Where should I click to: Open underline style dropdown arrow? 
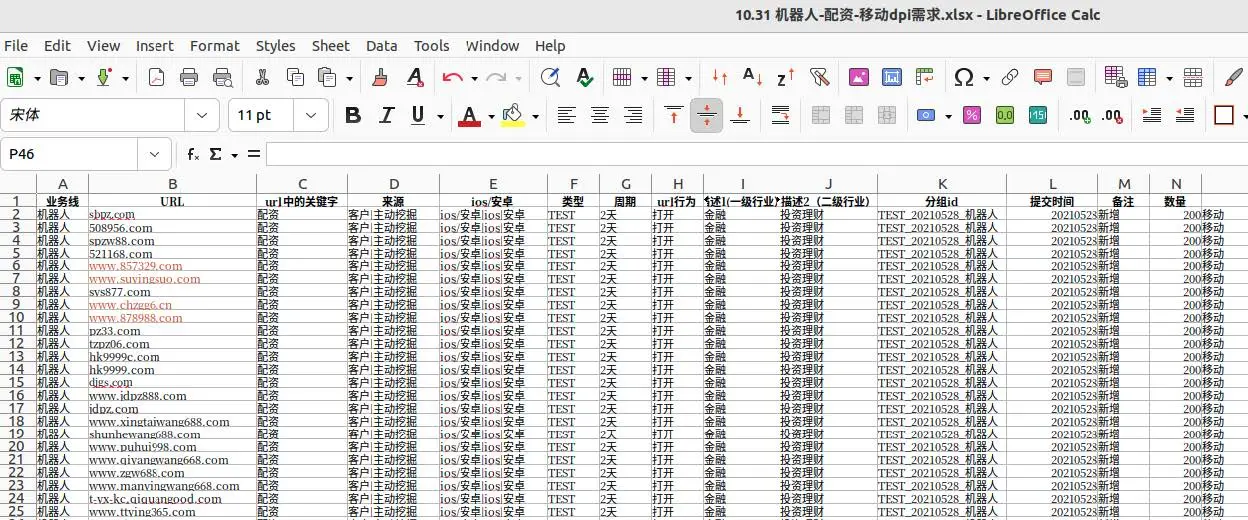pyautogui.click(x=441, y=116)
